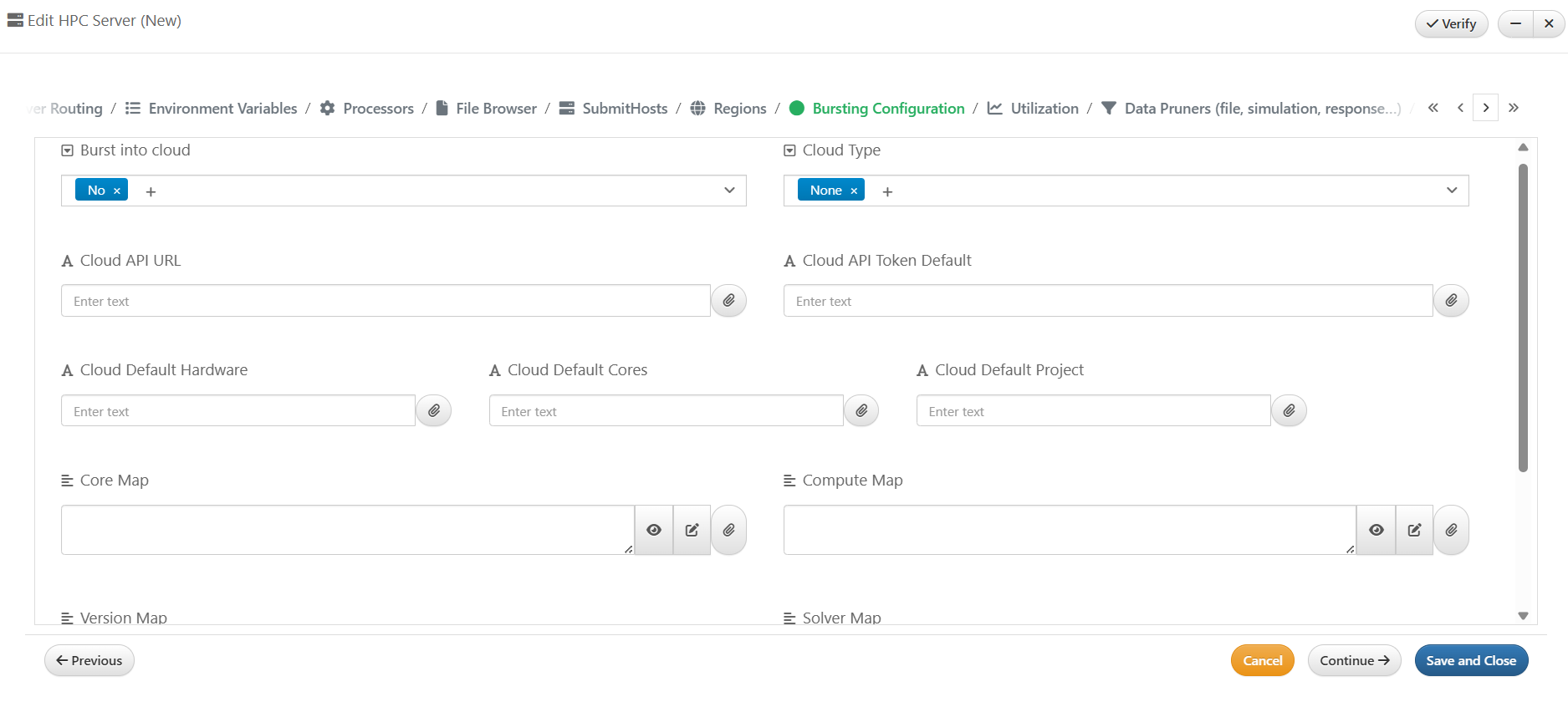
Task: Expand the Burst into cloud dropdown
Action: click(729, 191)
